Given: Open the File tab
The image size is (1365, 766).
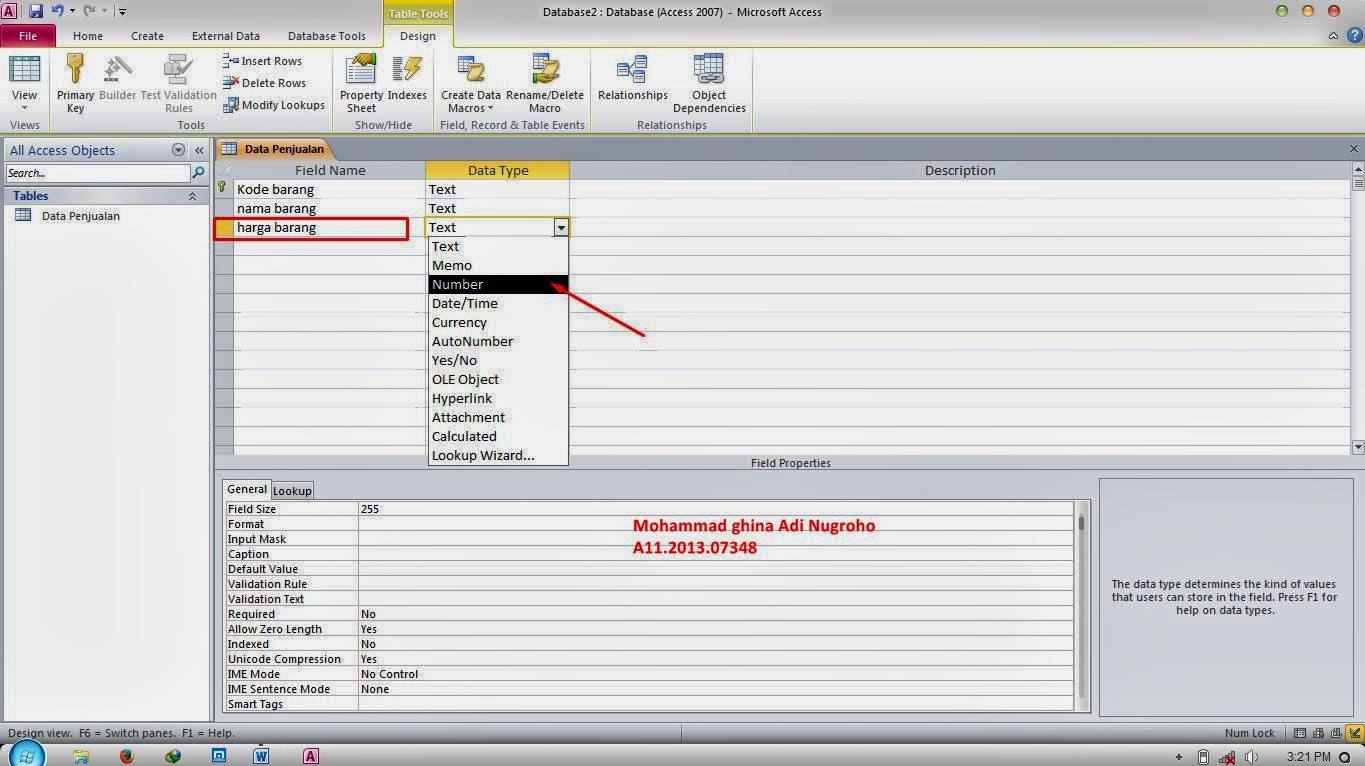Looking at the screenshot, I should point(27,36).
